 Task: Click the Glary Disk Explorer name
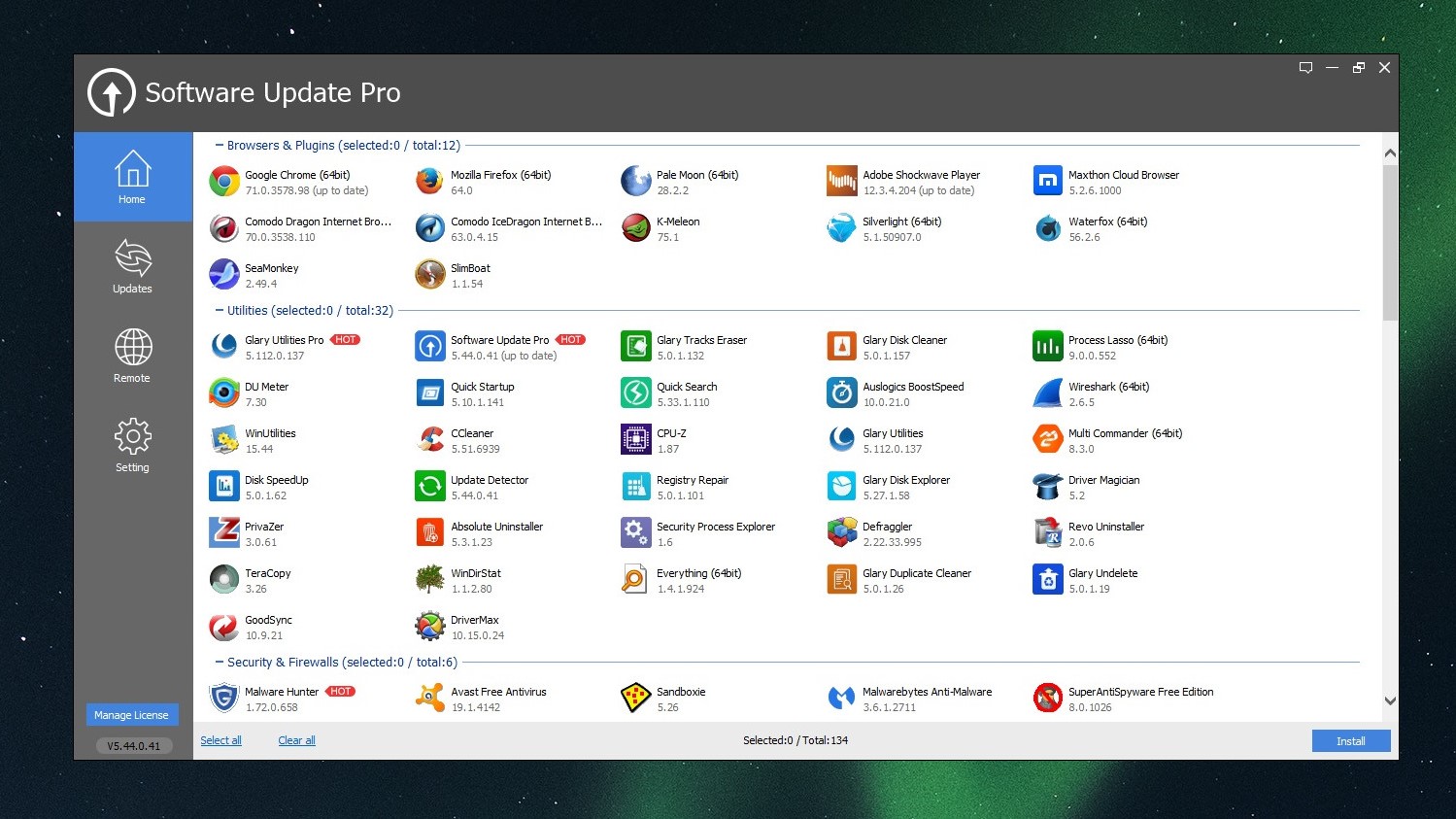906,480
